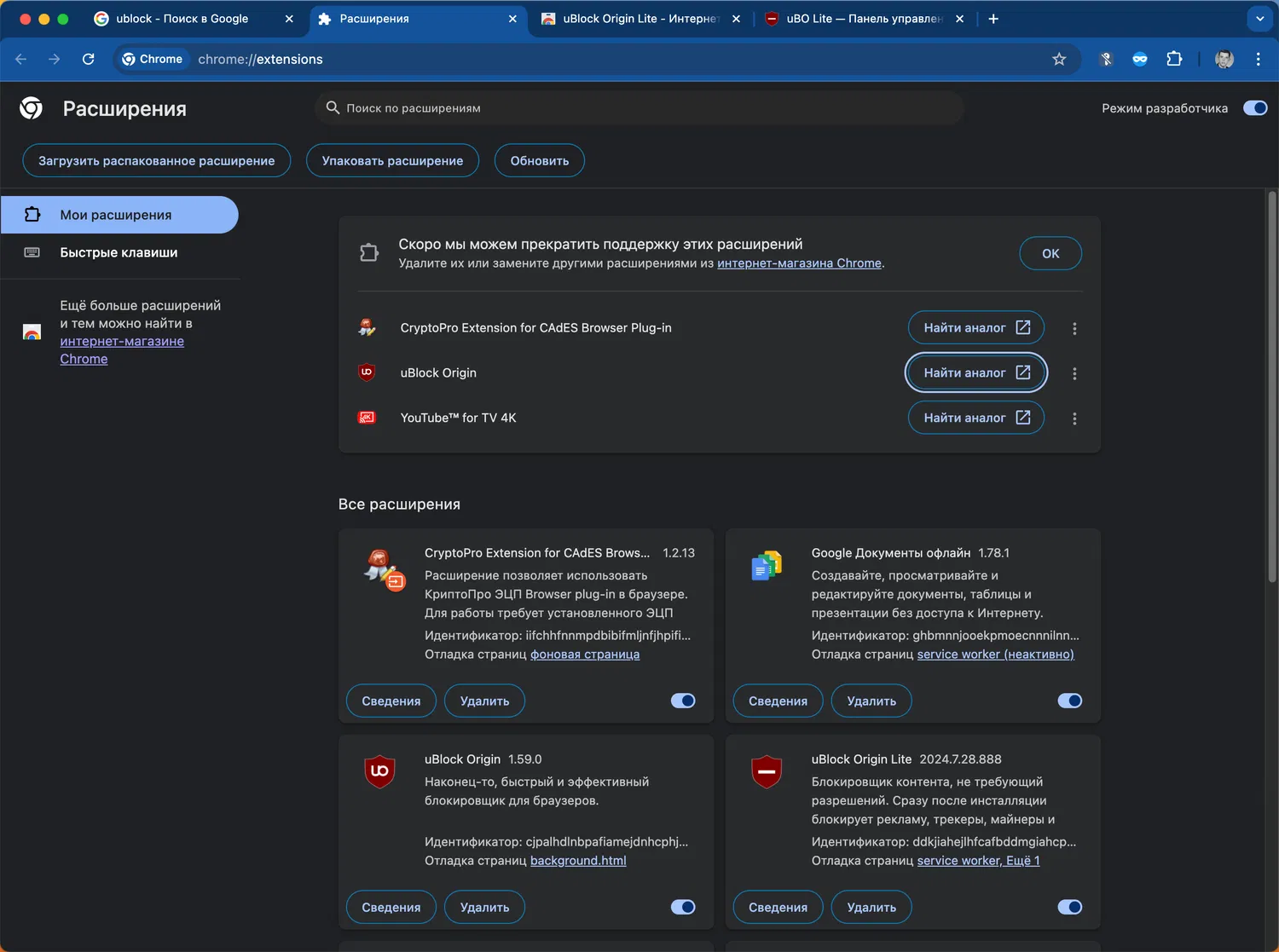Open uBlock Origin 'background.html' link
Screen dimensions: 1279x952
(x=578, y=861)
